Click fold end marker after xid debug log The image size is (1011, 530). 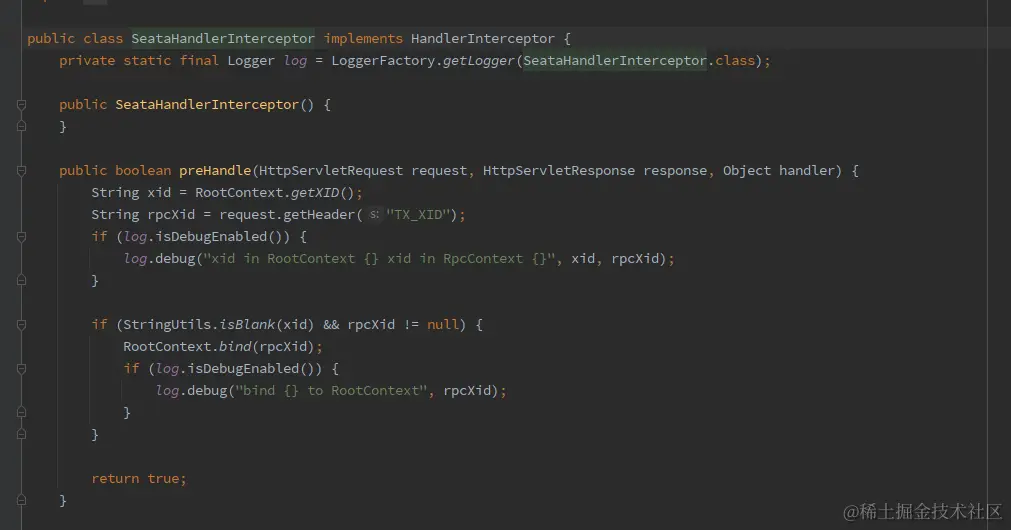tap(21, 280)
